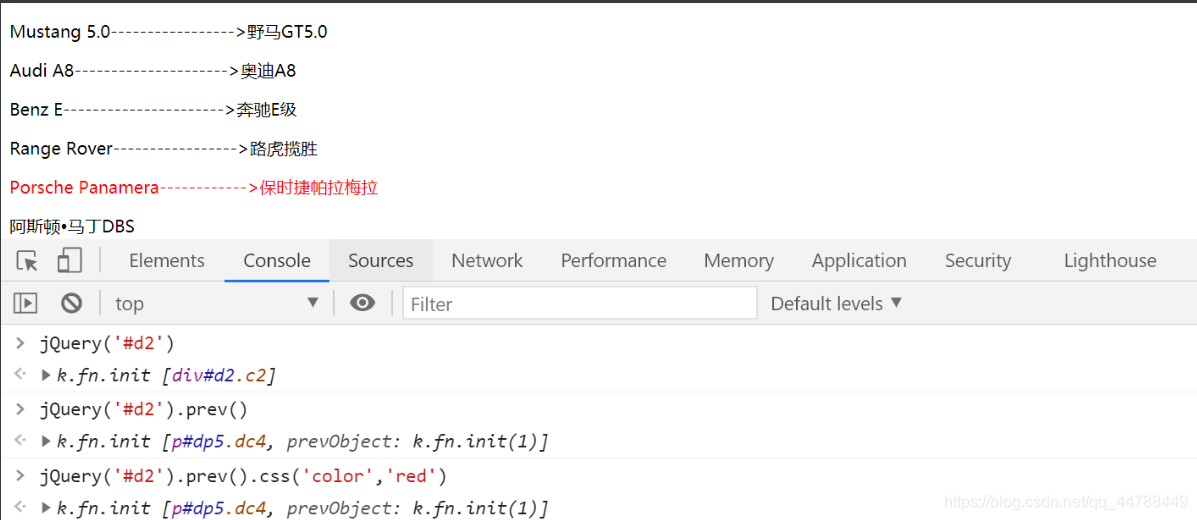Activate the inspect element picker icon
Screen dimensions: 1197x520
[x=27, y=261]
